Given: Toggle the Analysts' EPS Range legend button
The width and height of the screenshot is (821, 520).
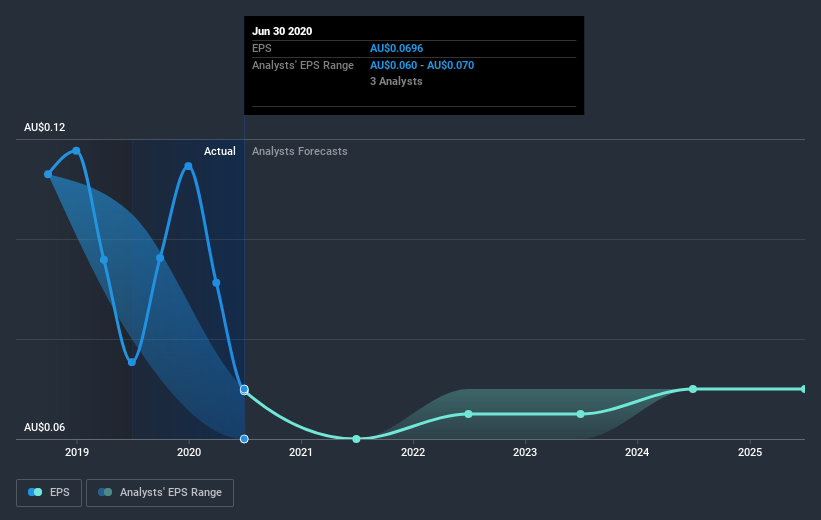Looking at the screenshot, I should 160,492.
